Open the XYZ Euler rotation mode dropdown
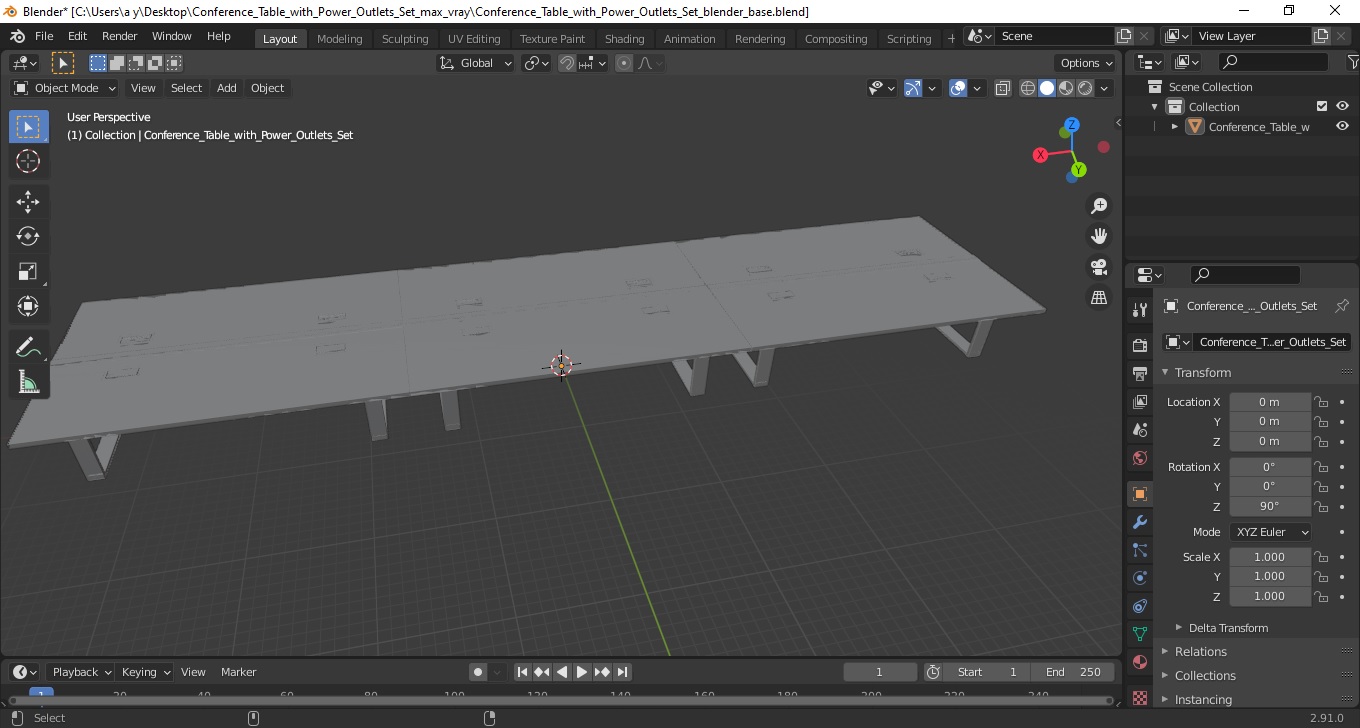This screenshot has height=728, width=1360. point(1270,532)
